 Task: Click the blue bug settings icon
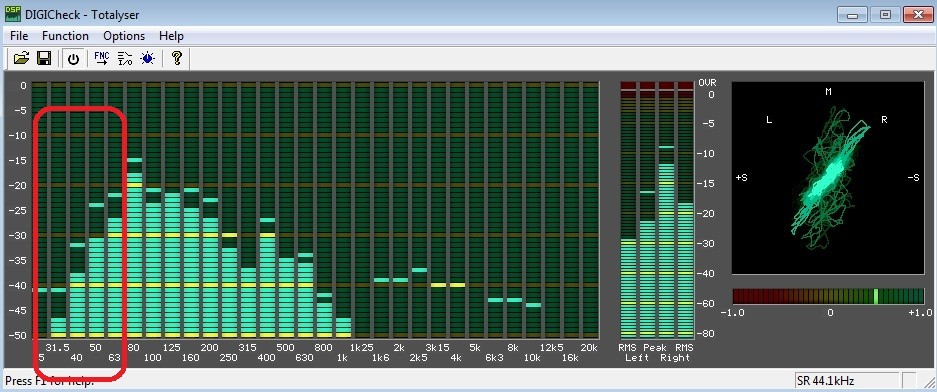click(x=148, y=58)
